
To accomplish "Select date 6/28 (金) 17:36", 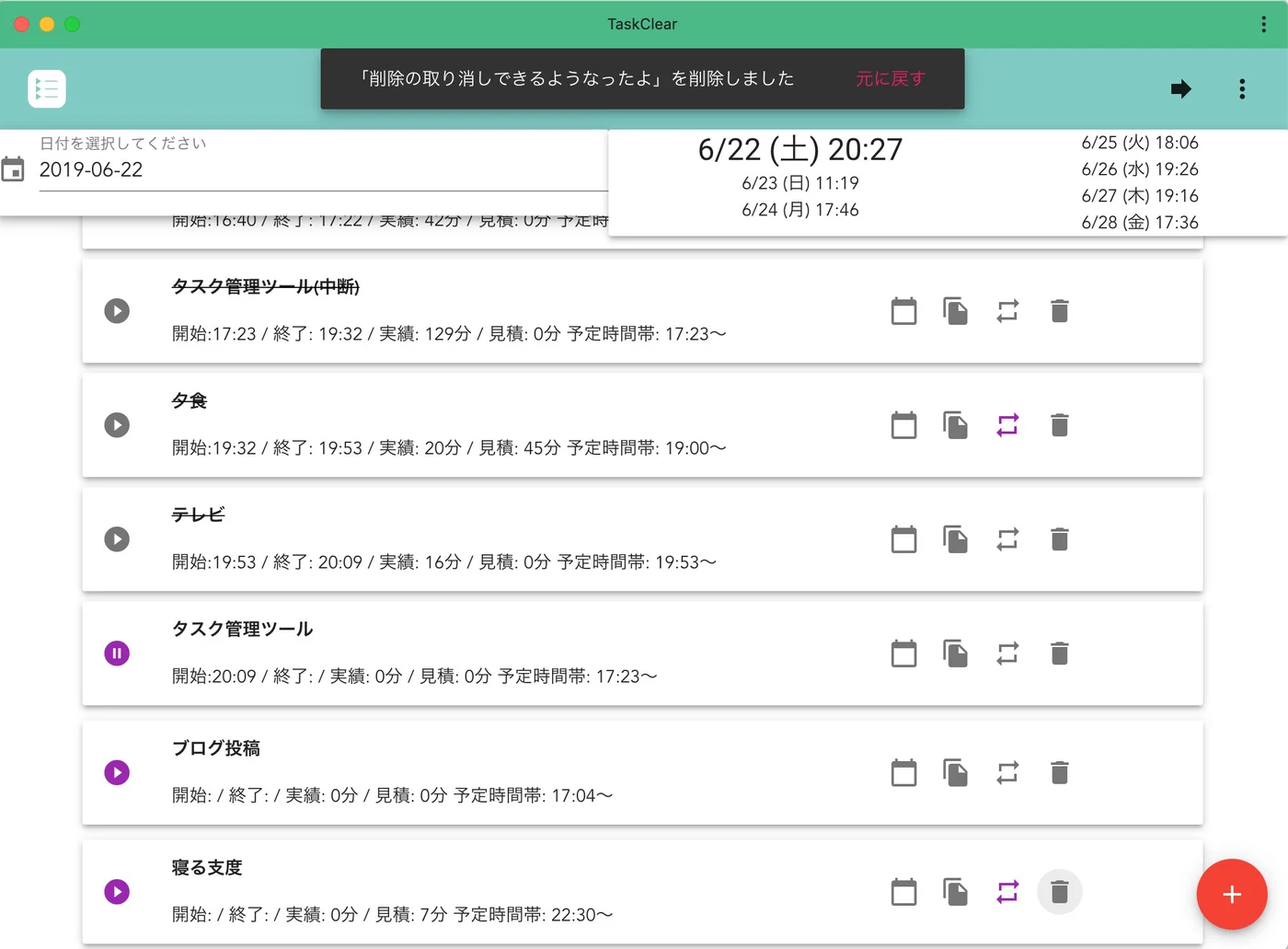I will 1140,223.
